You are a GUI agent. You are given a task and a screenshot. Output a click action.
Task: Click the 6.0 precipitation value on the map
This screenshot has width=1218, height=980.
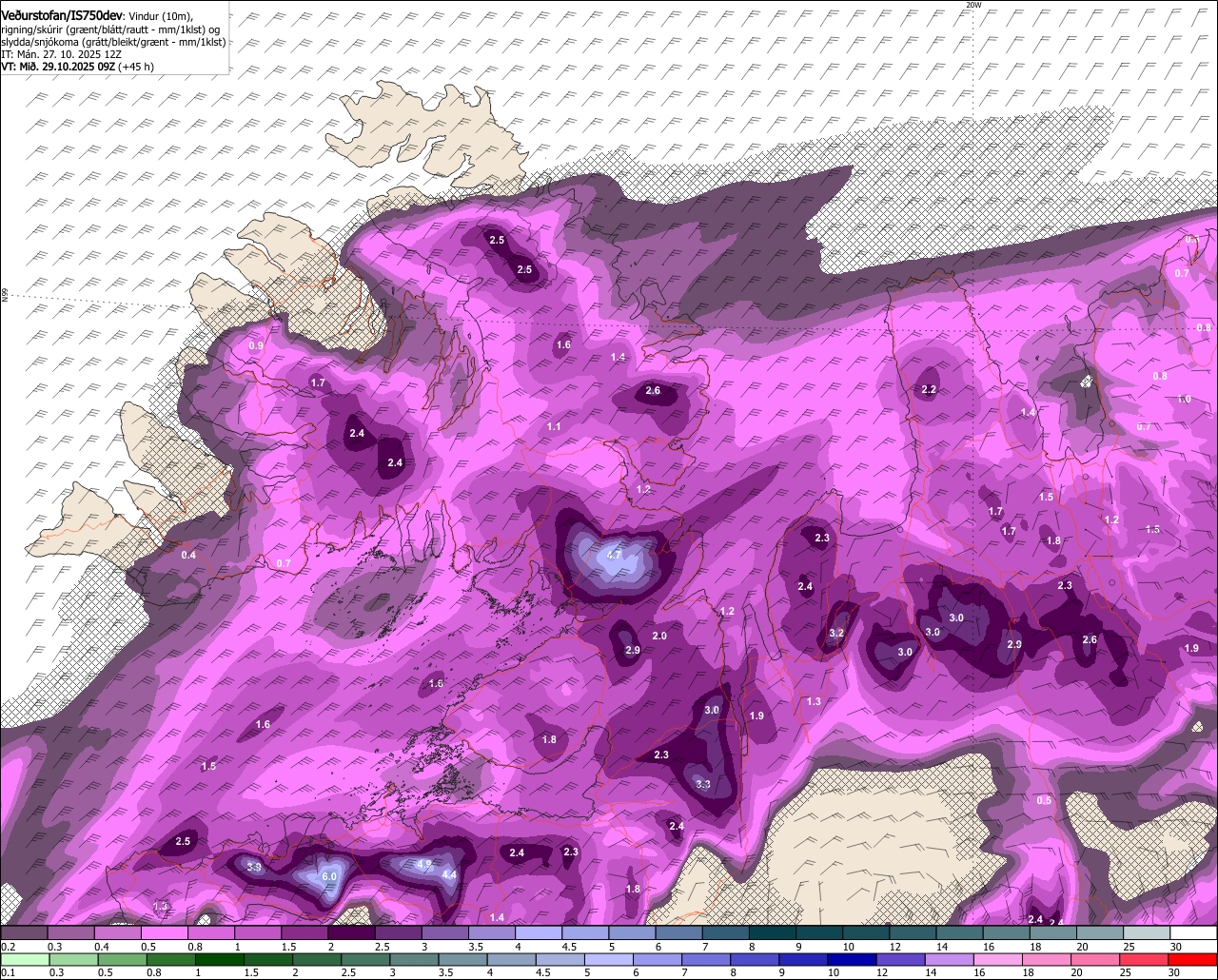(329, 876)
